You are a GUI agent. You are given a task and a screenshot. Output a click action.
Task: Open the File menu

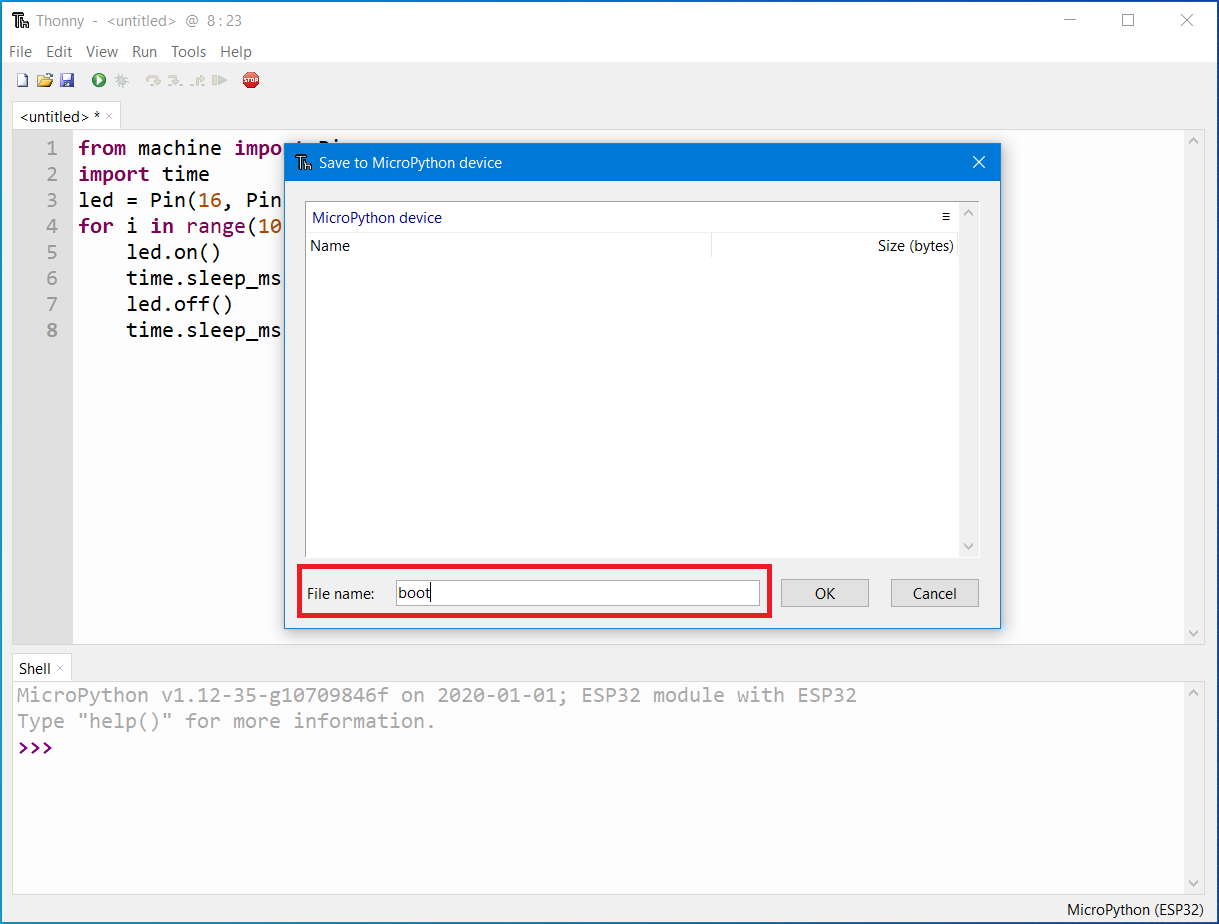(x=20, y=51)
